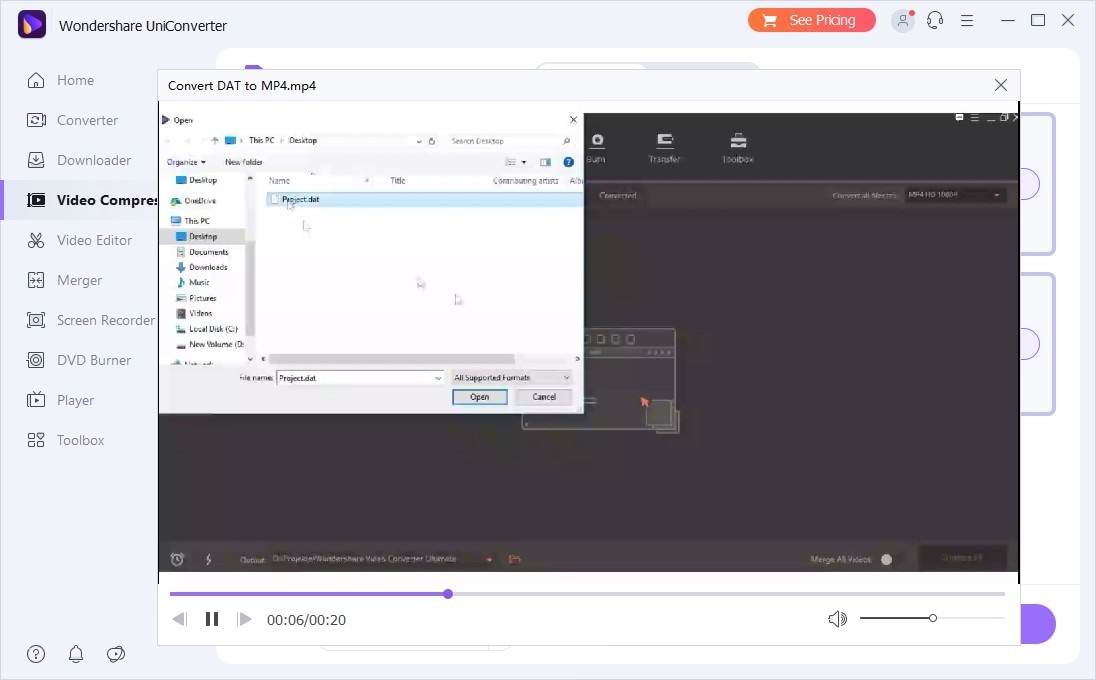Close the Open file dialog in the video
Screen dimensions: 1096x680
pyautogui.click(x=573, y=120)
